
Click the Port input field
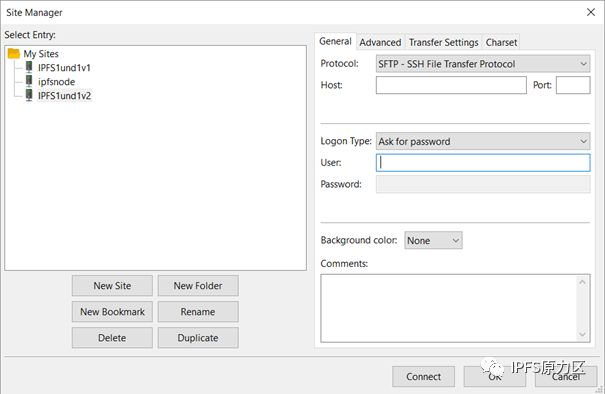click(573, 85)
